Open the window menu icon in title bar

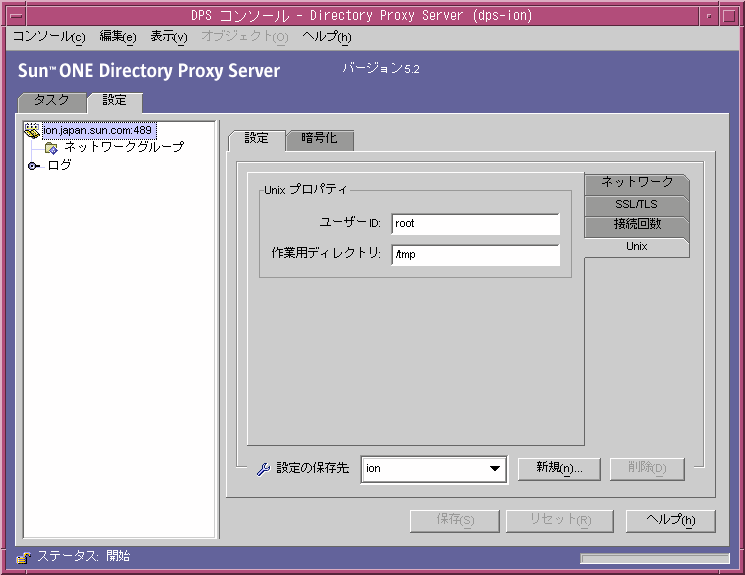click(17, 16)
